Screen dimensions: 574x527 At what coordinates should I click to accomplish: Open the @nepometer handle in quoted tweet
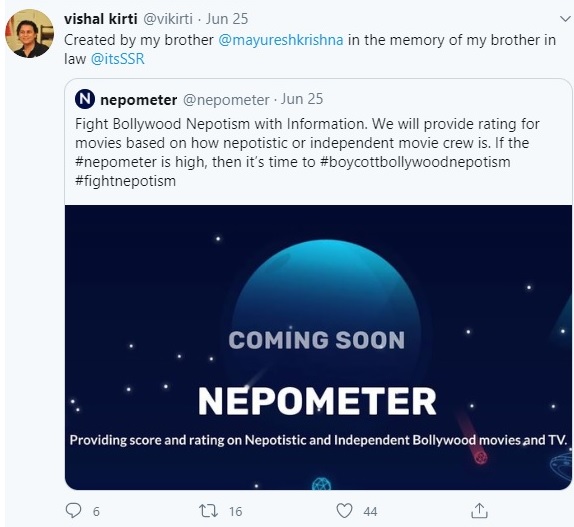pos(226,100)
